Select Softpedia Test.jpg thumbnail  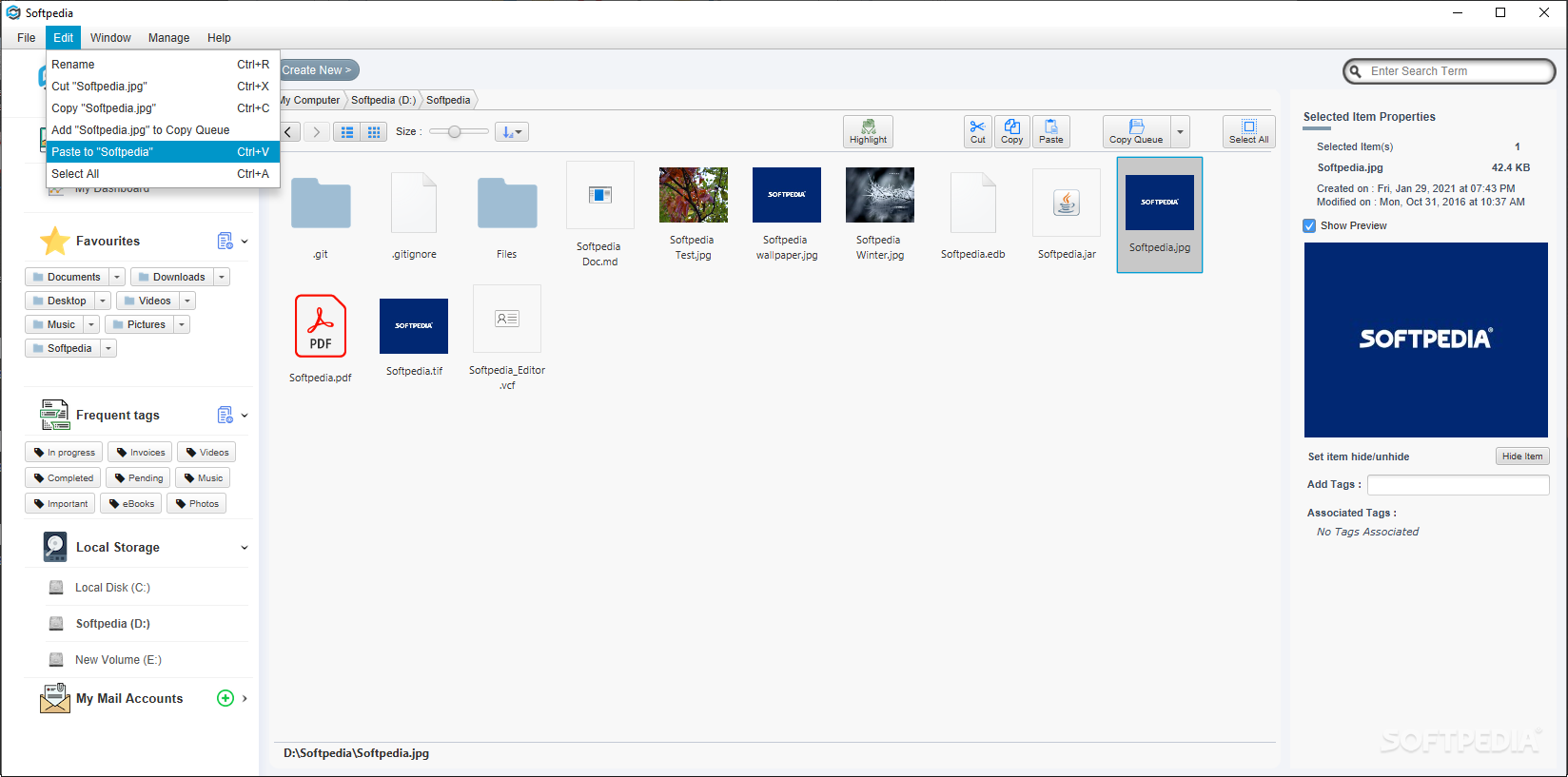693,213
